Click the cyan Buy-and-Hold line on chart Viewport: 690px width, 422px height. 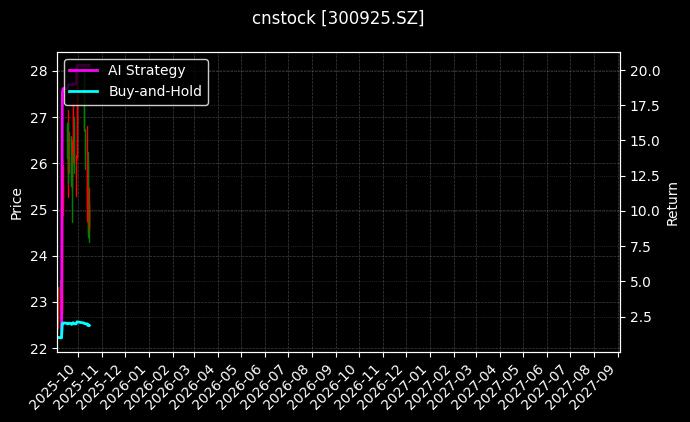pyautogui.click(x=76, y=323)
